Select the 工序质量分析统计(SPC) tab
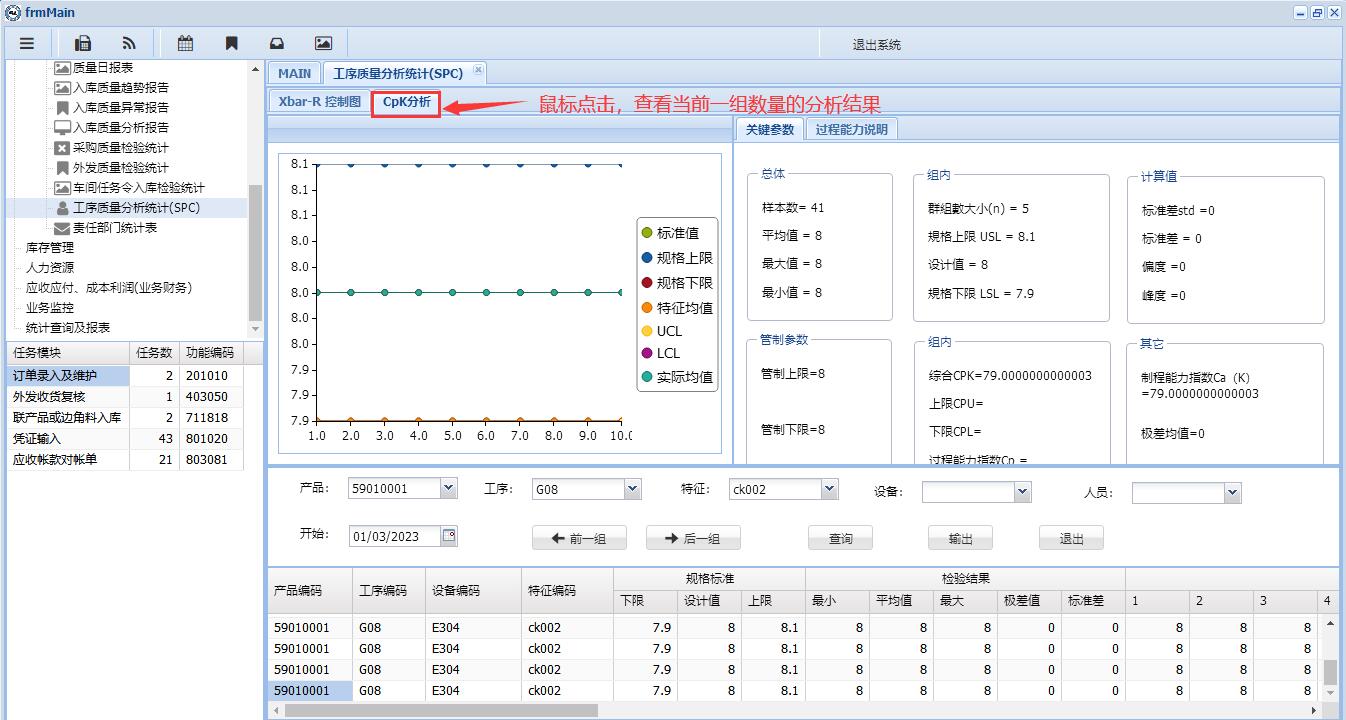This screenshot has width=1346, height=720. pyautogui.click(x=398, y=73)
